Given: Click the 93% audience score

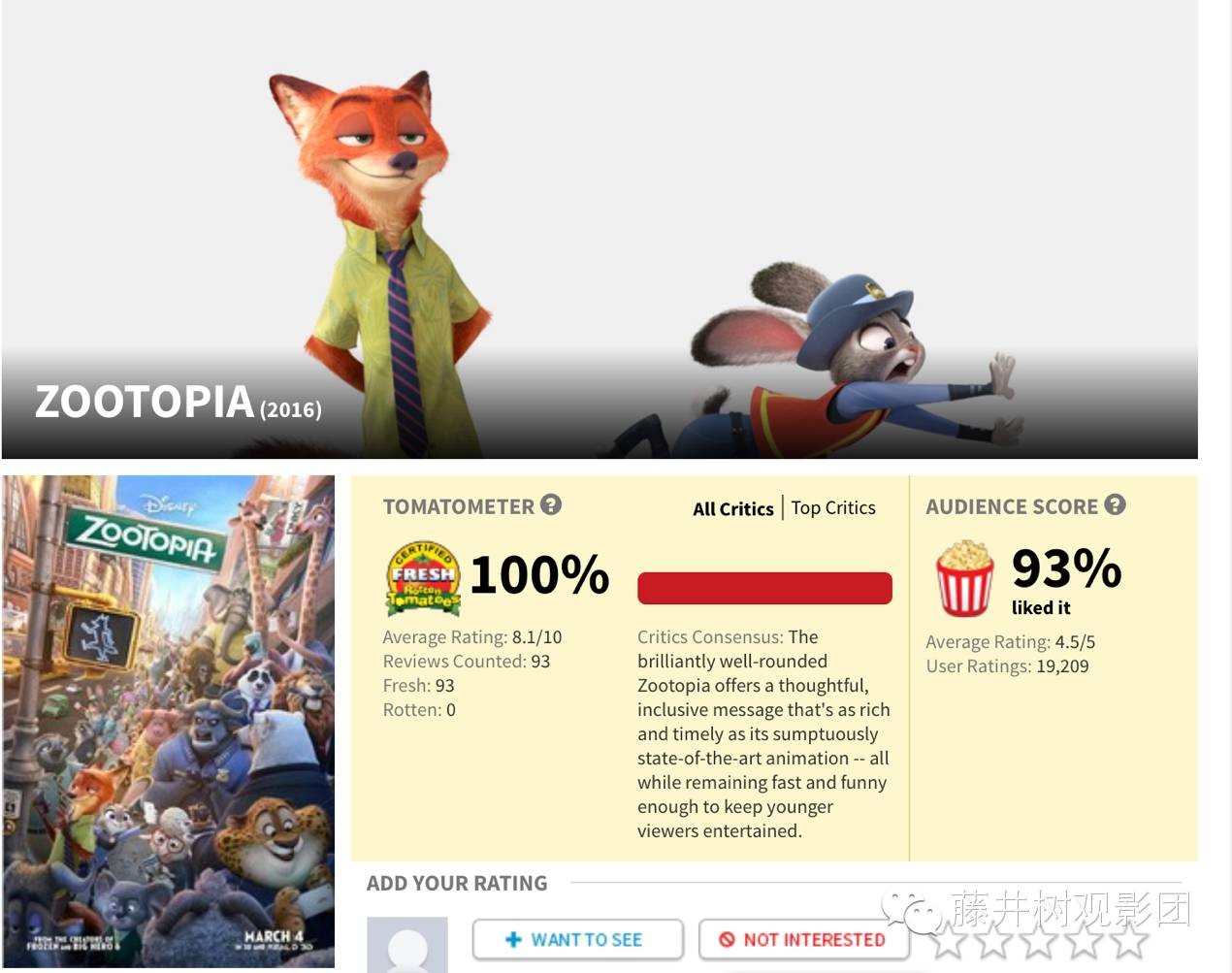Looking at the screenshot, I should tap(1066, 568).
